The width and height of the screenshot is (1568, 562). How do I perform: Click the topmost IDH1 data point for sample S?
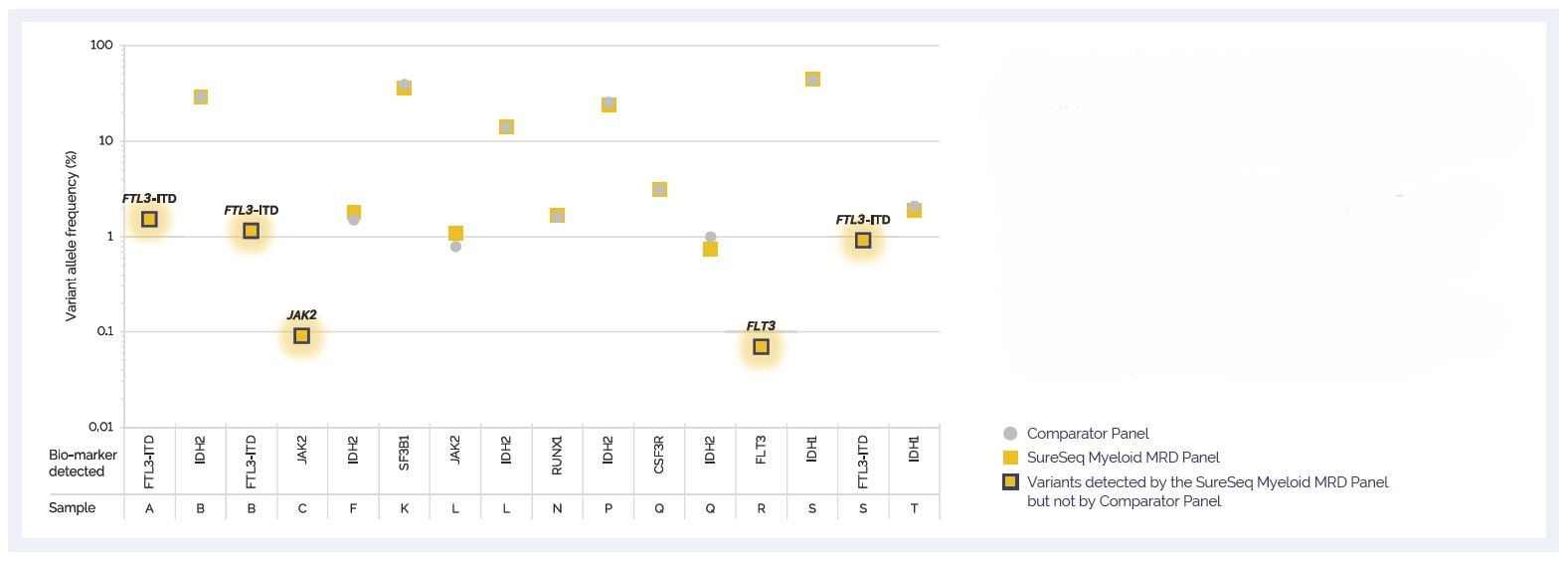coord(812,80)
